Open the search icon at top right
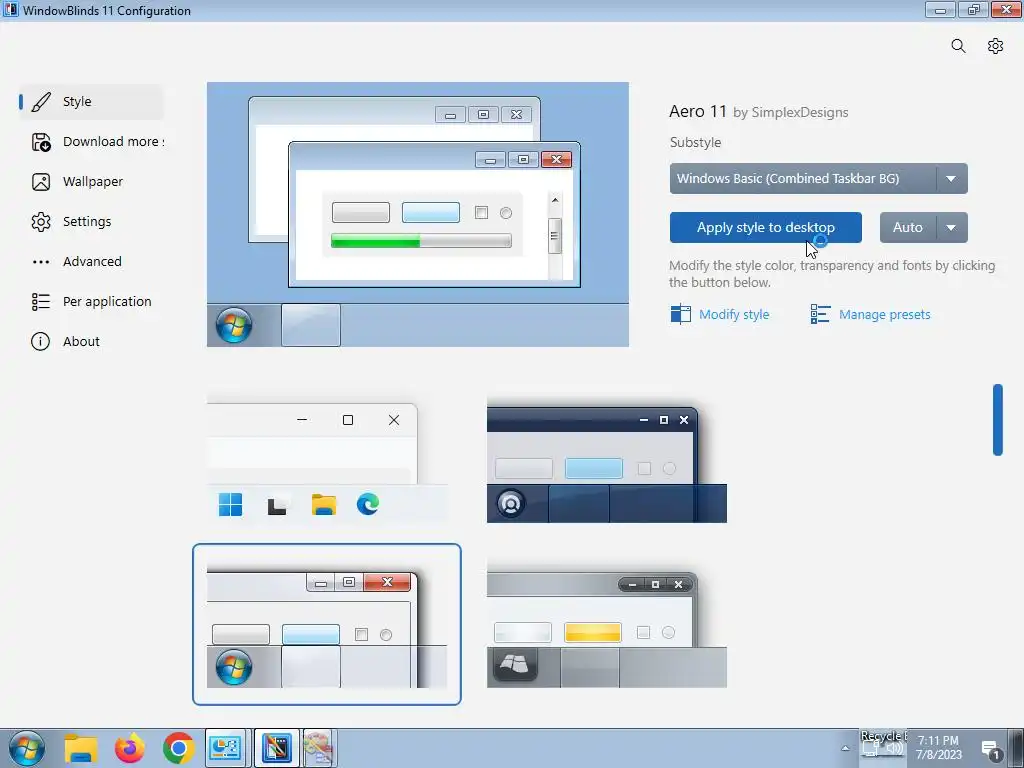Screen dimensions: 1024x768 (958, 46)
